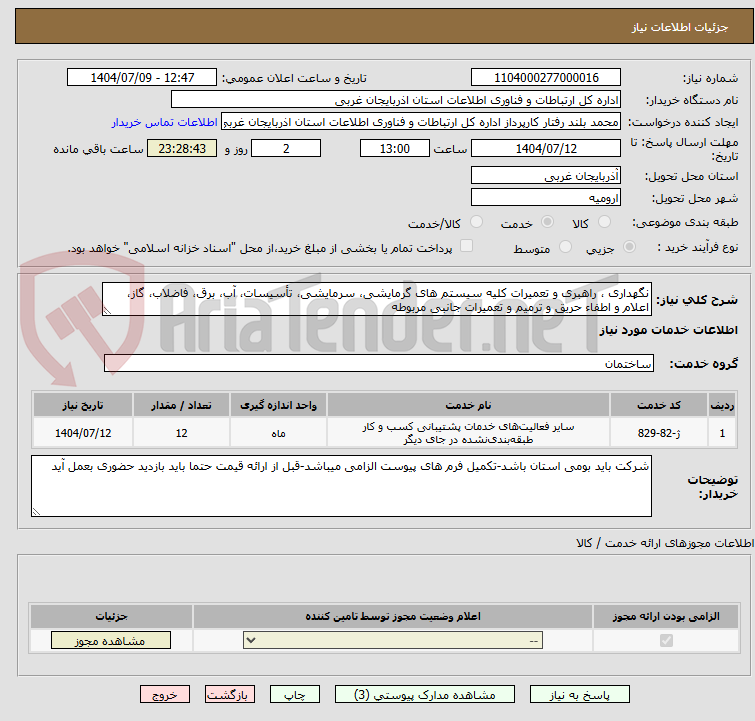
Task: Click the چاپ print button
Action: [x=295, y=695]
